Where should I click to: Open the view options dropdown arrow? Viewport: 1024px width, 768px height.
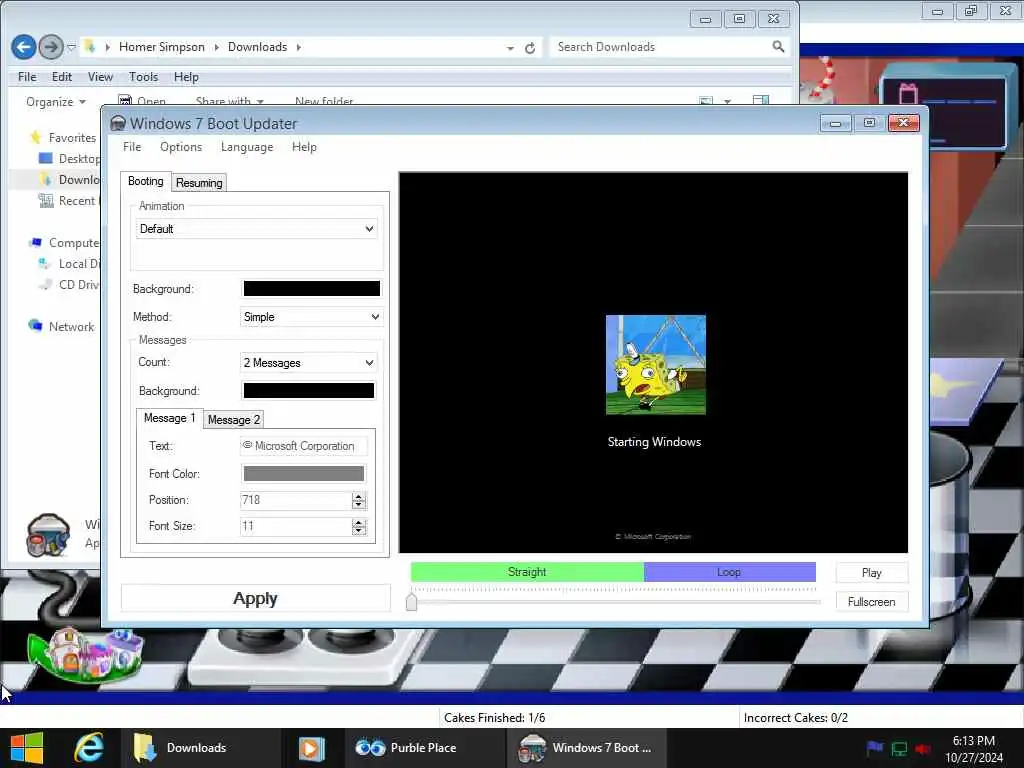[728, 101]
